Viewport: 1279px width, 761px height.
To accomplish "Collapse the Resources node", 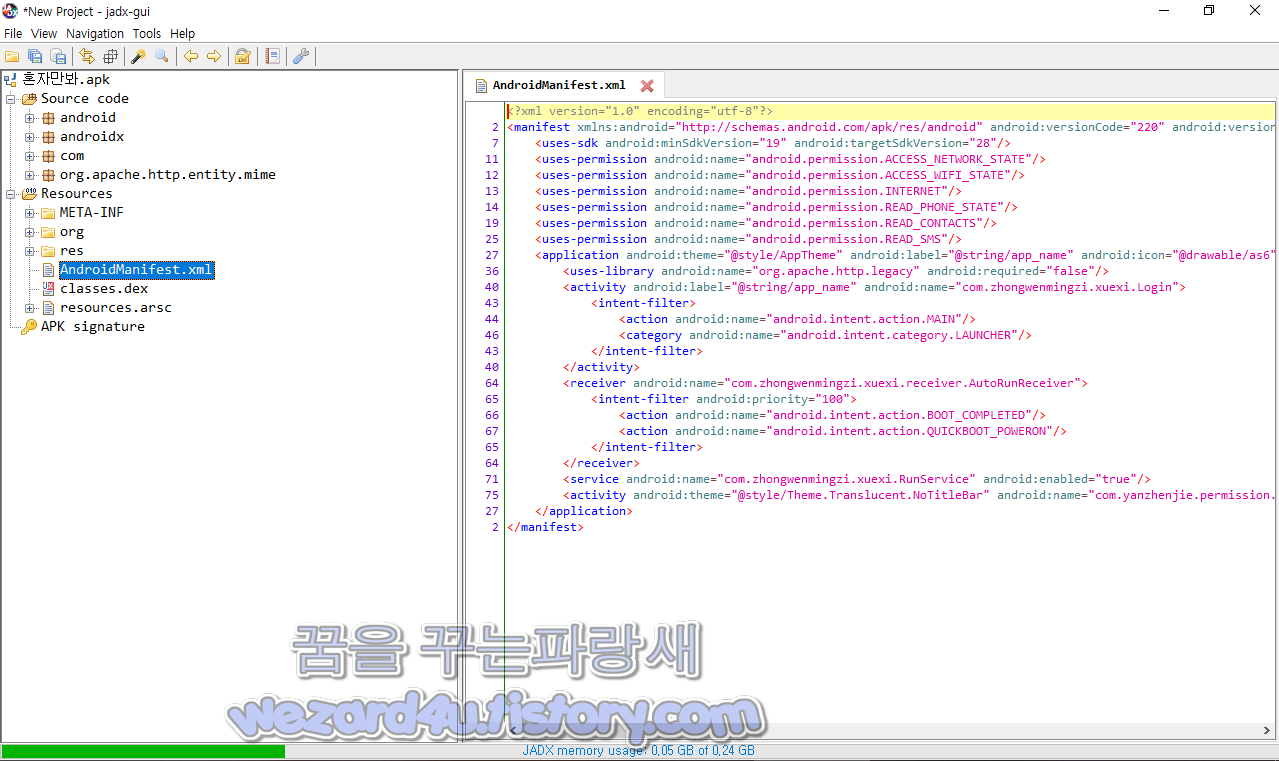I will [11, 194].
